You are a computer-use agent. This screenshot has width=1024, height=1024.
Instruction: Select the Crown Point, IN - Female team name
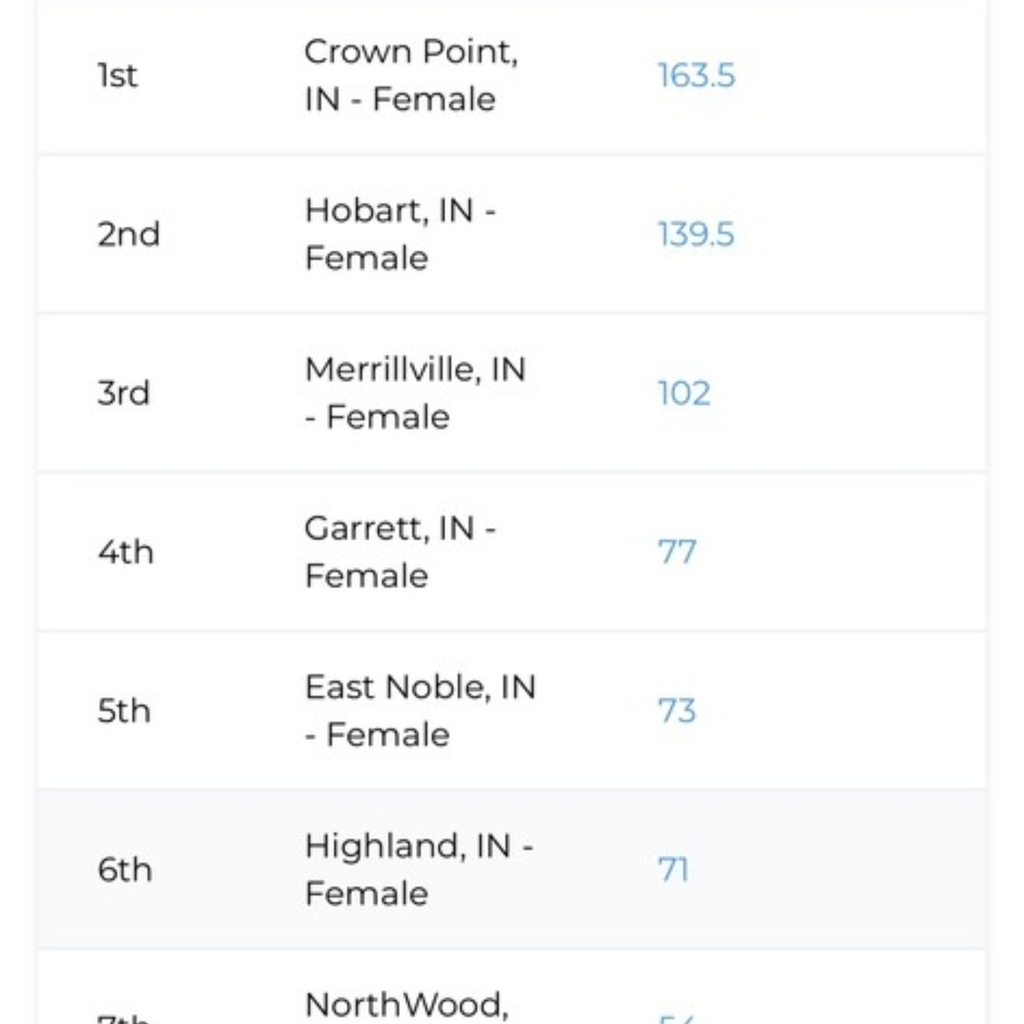pyautogui.click(x=411, y=76)
